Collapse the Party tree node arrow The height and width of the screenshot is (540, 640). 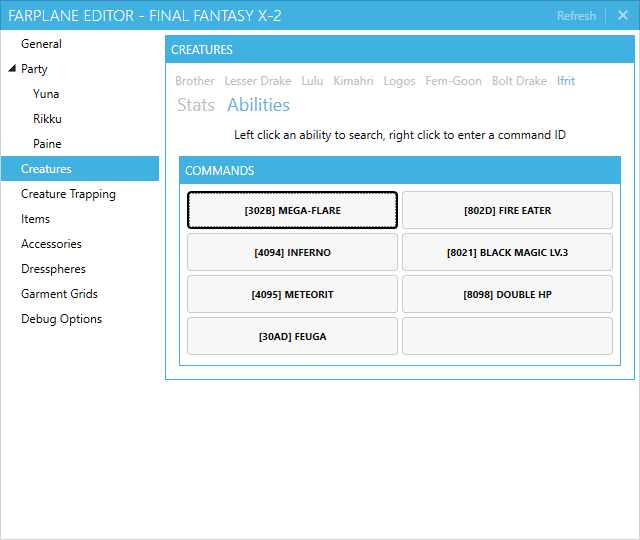[12, 68]
